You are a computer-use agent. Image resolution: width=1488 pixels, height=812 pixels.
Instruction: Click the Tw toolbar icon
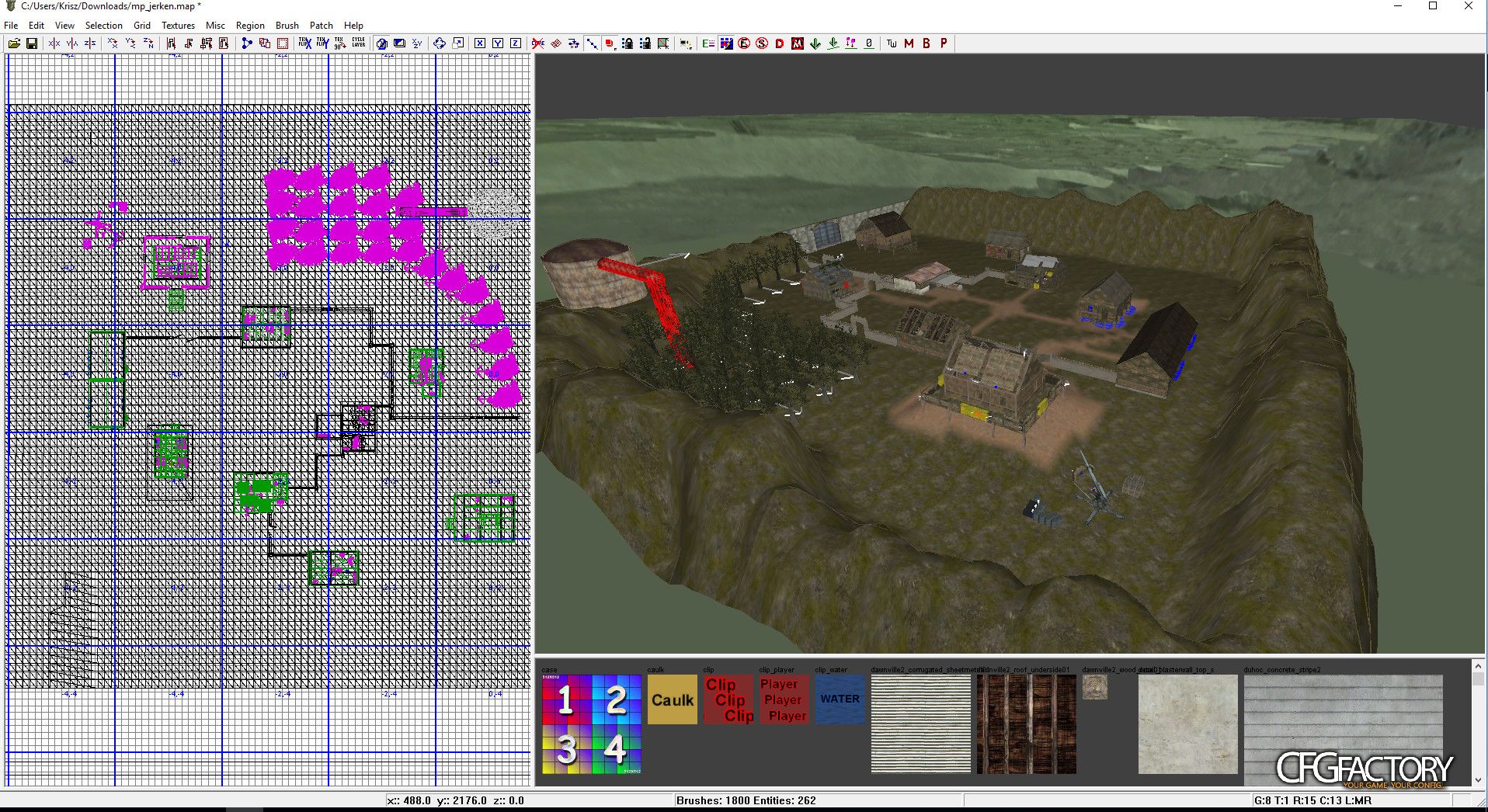[x=892, y=43]
